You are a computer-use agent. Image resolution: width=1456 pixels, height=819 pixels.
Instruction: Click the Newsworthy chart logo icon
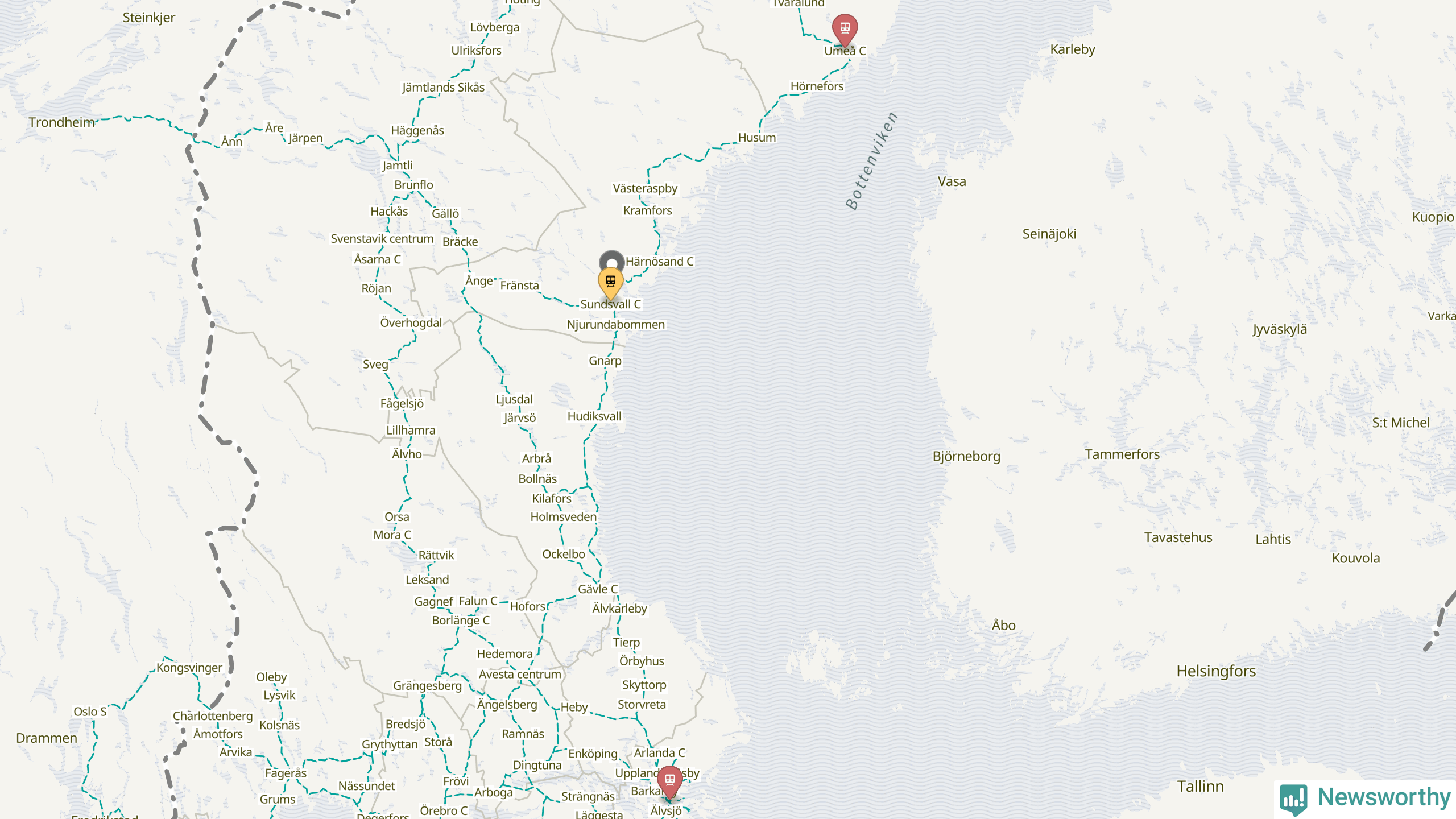[x=1293, y=799]
